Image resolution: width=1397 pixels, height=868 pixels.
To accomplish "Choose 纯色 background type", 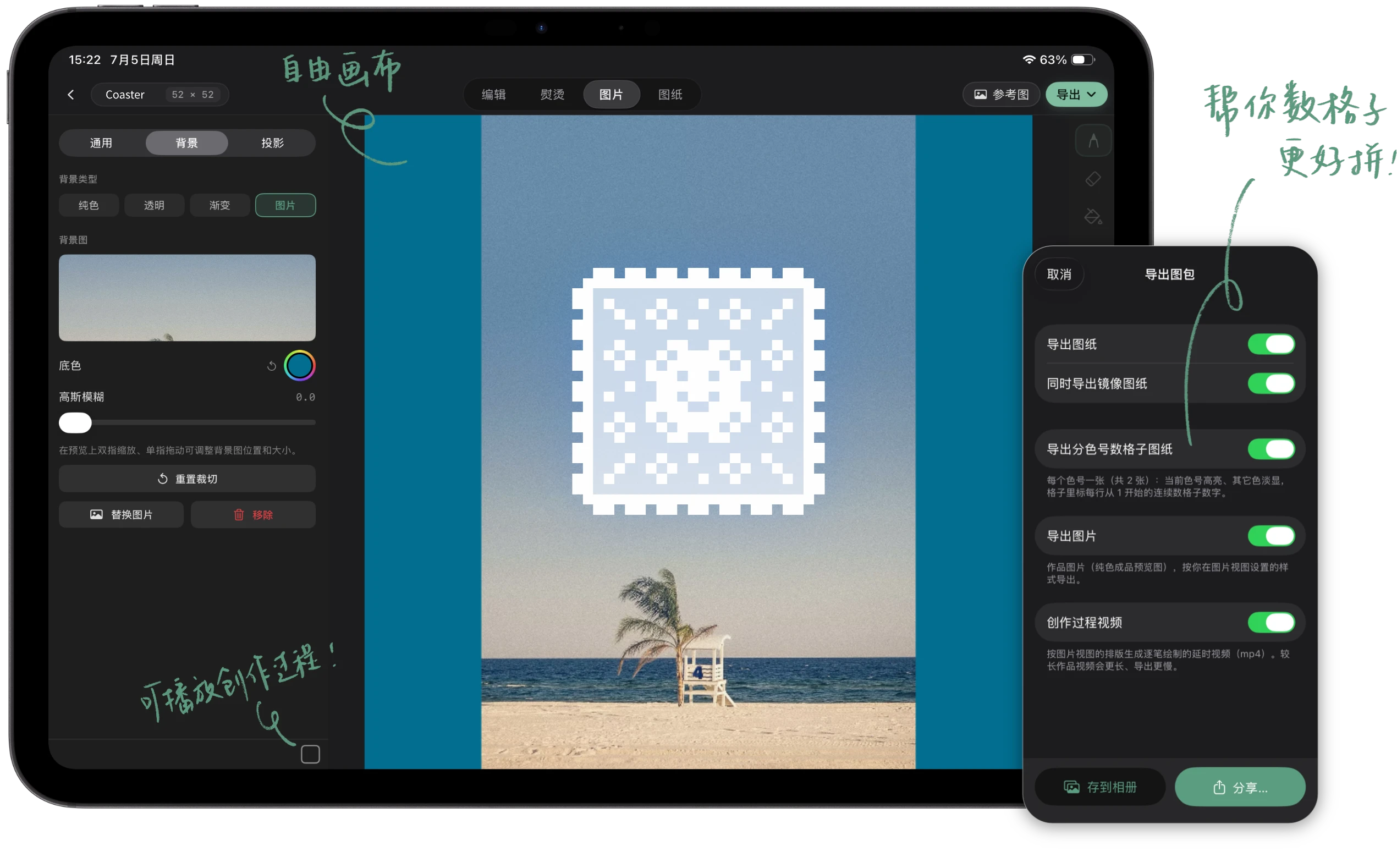I will click(89, 205).
